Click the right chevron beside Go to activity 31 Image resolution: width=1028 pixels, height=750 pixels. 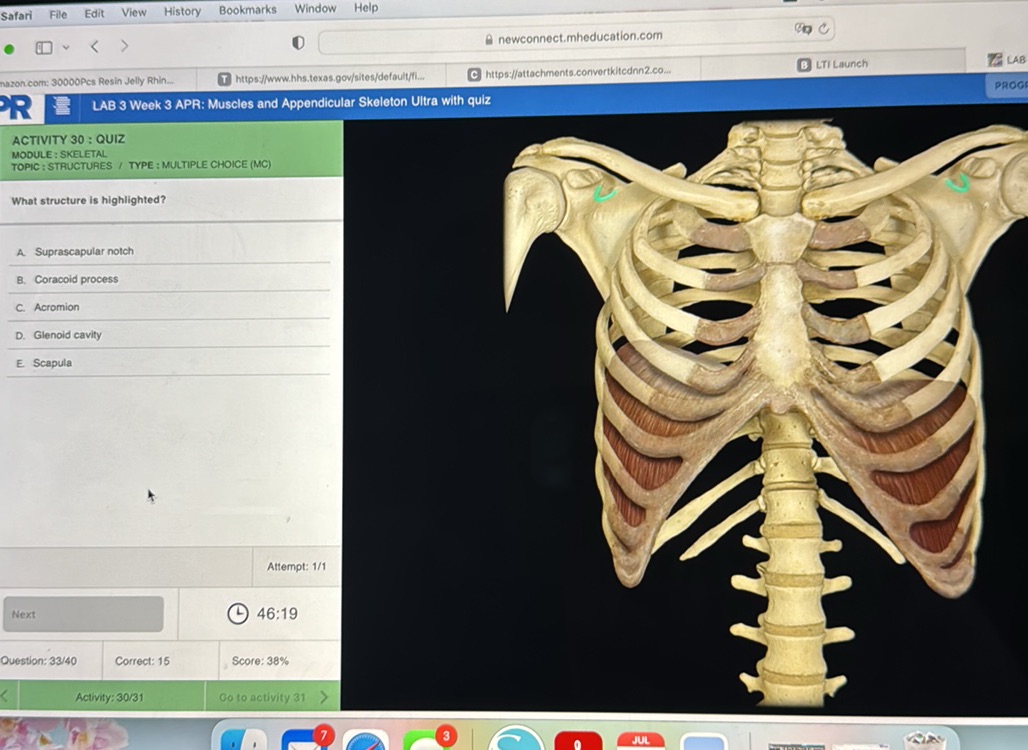[x=322, y=697]
